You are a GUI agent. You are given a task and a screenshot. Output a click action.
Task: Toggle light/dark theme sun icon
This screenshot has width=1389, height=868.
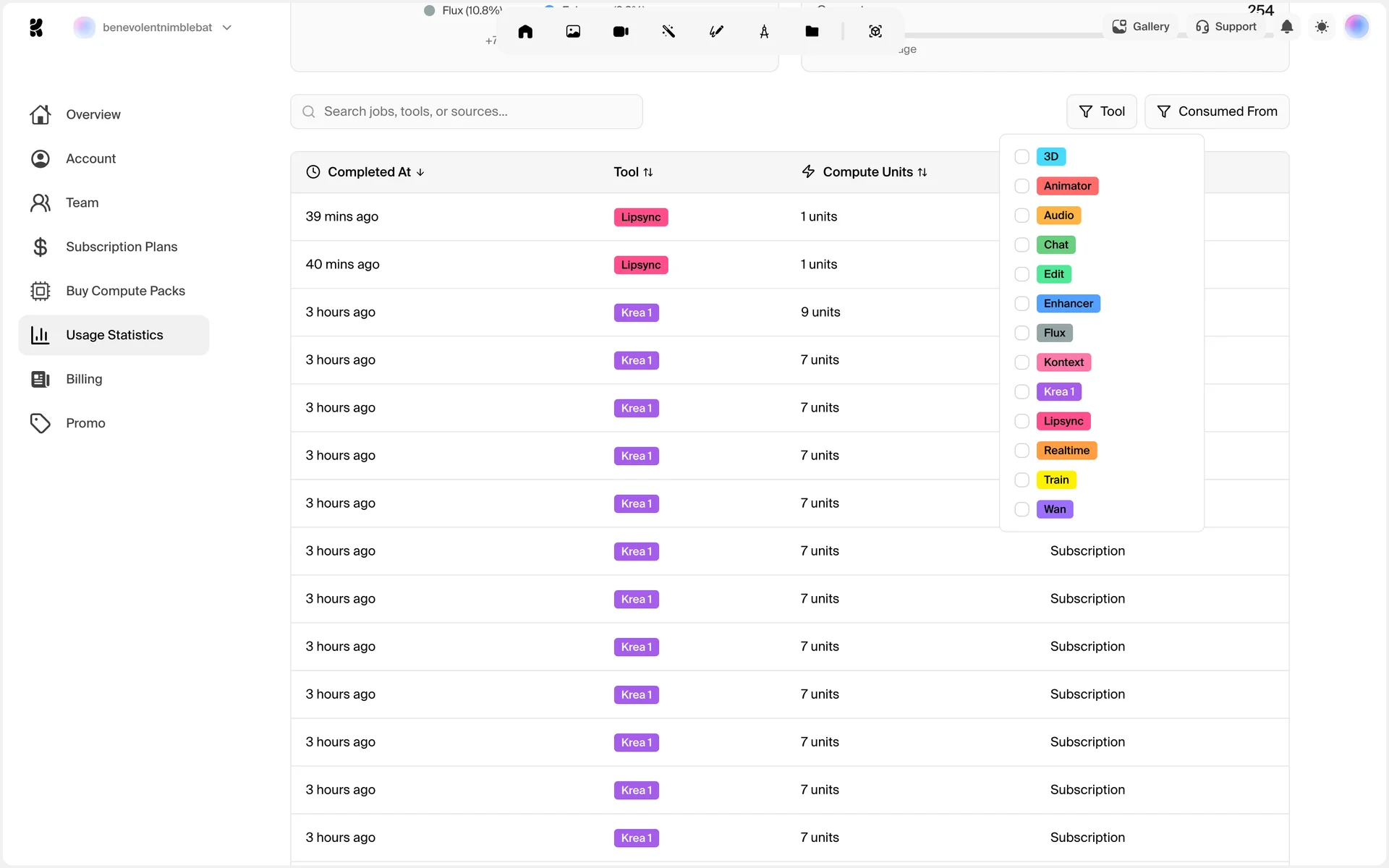1322,27
